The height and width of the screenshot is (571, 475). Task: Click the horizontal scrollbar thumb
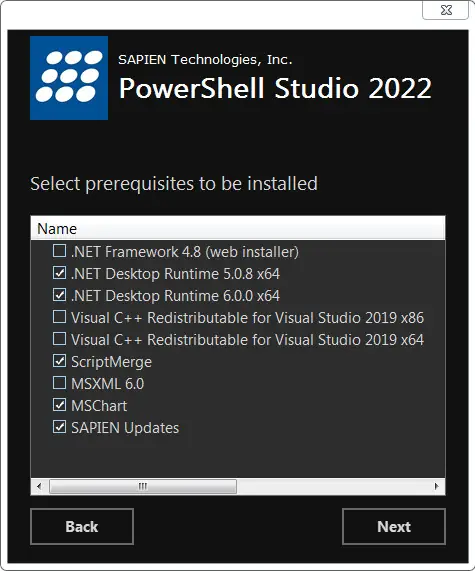[143, 487]
